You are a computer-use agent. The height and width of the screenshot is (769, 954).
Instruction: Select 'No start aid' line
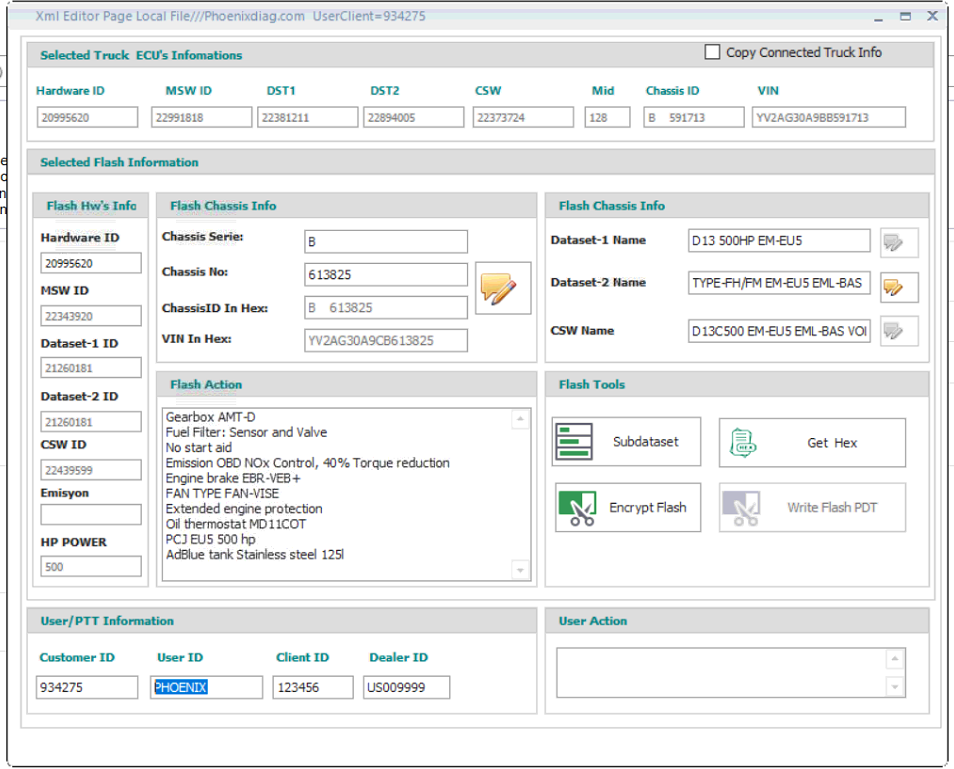pyautogui.click(x=198, y=447)
